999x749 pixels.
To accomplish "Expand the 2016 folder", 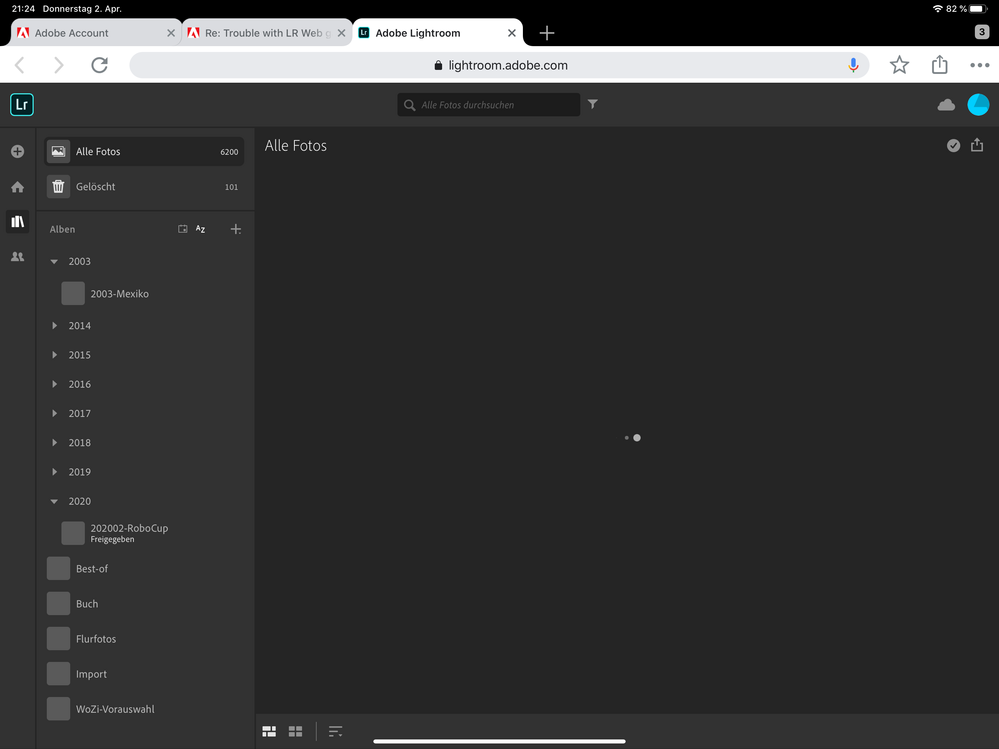I will pos(54,384).
